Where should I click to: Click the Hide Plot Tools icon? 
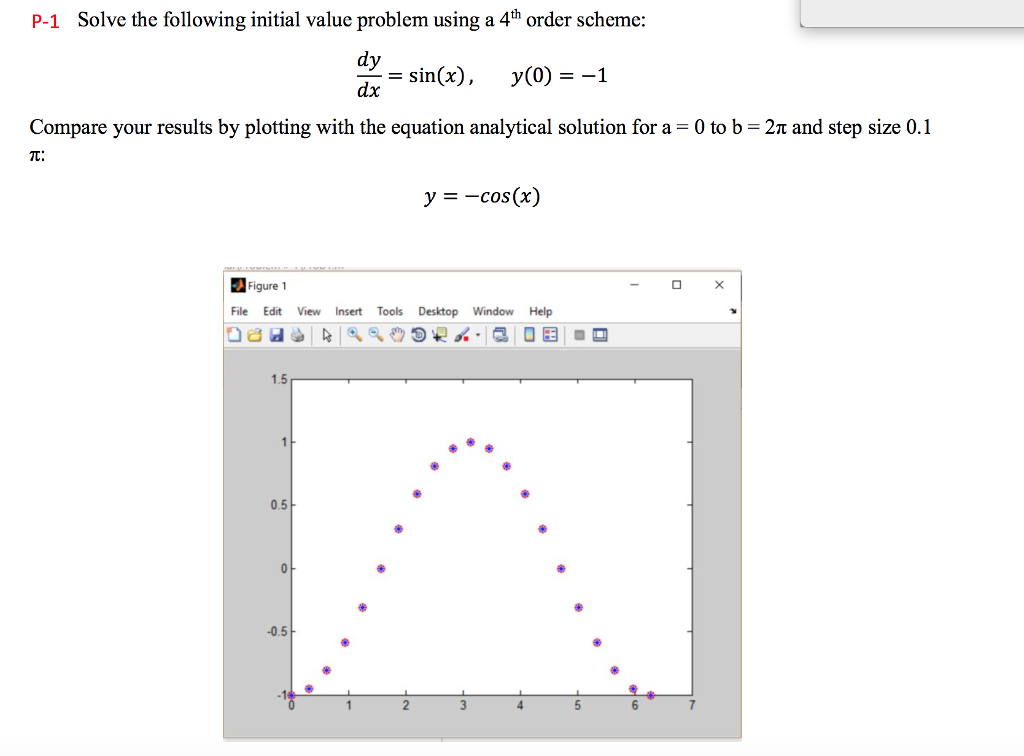pyautogui.click(x=579, y=335)
